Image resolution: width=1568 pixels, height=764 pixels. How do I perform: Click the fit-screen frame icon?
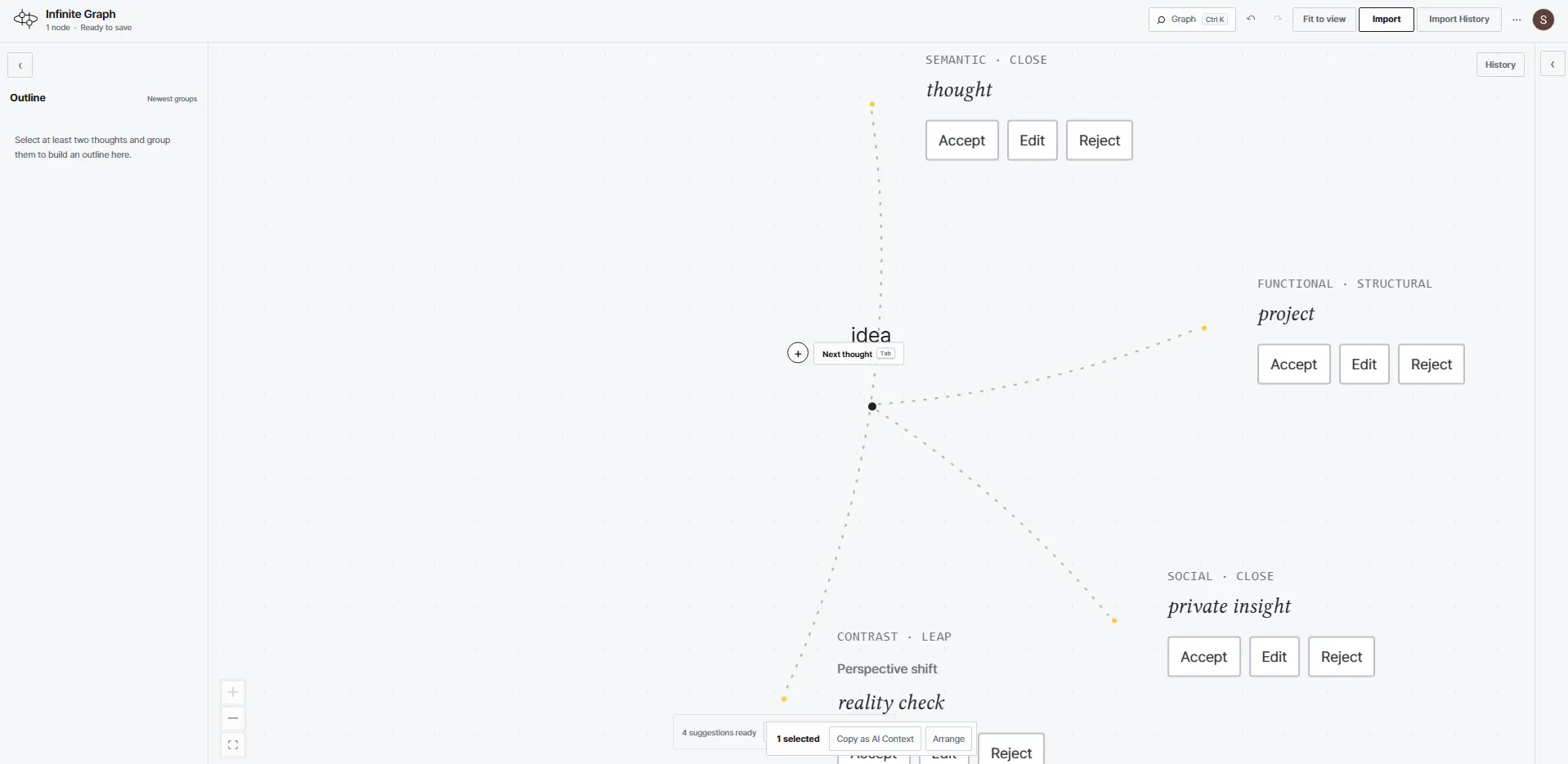click(233, 744)
